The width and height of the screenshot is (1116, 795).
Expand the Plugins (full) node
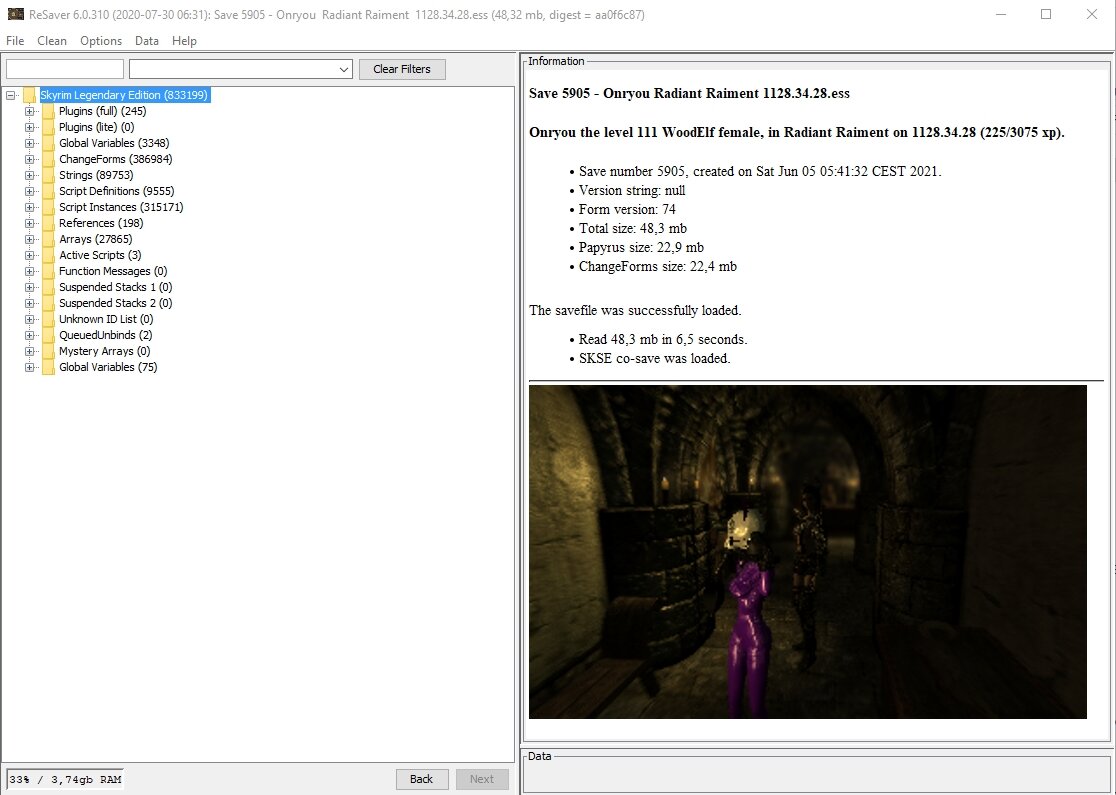[x=29, y=111]
